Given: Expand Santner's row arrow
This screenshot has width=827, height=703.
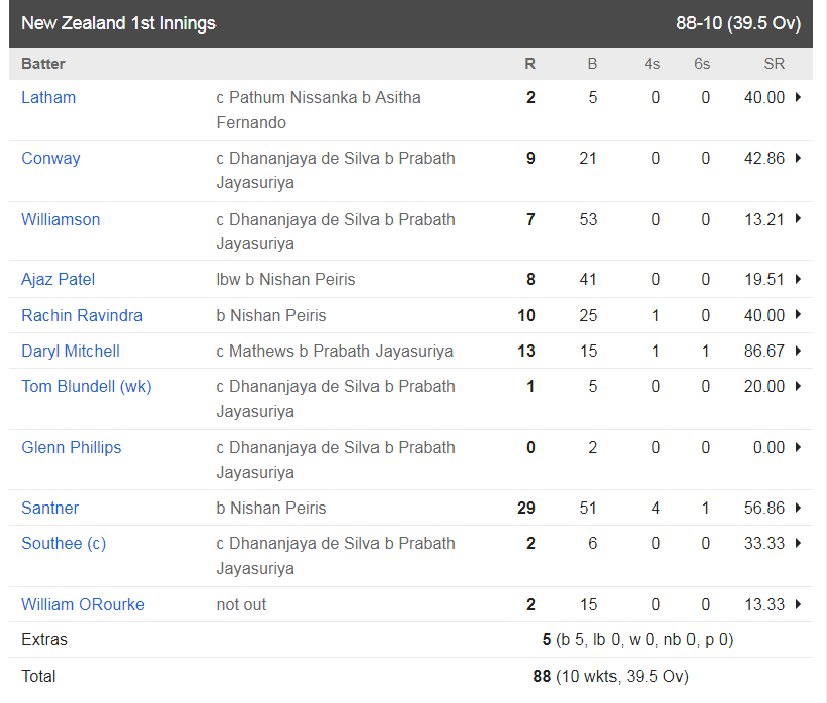Looking at the screenshot, I should point(798,507).
